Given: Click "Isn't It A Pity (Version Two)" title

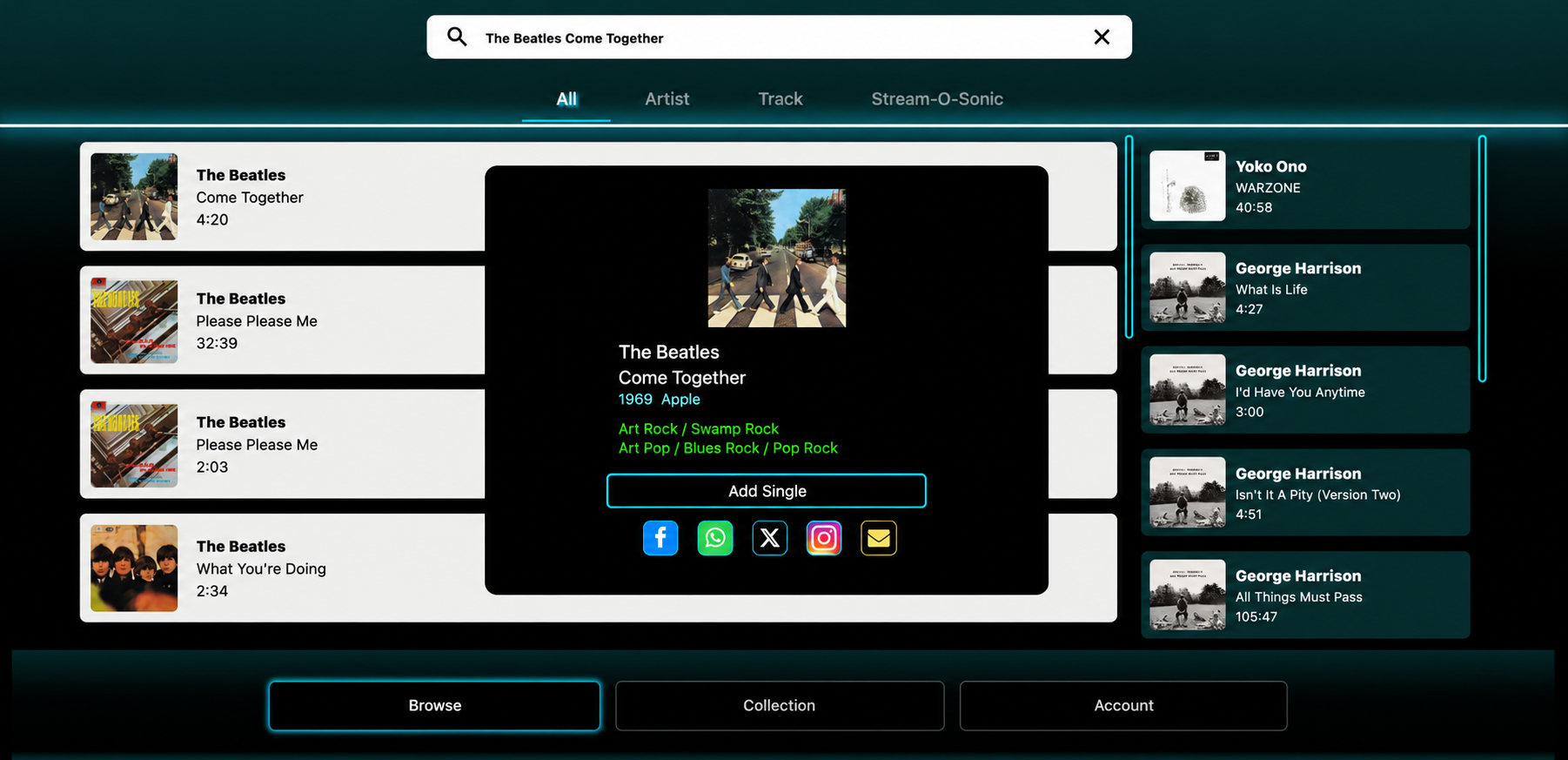Looking at the screenshot, I should pos(1318,494).
